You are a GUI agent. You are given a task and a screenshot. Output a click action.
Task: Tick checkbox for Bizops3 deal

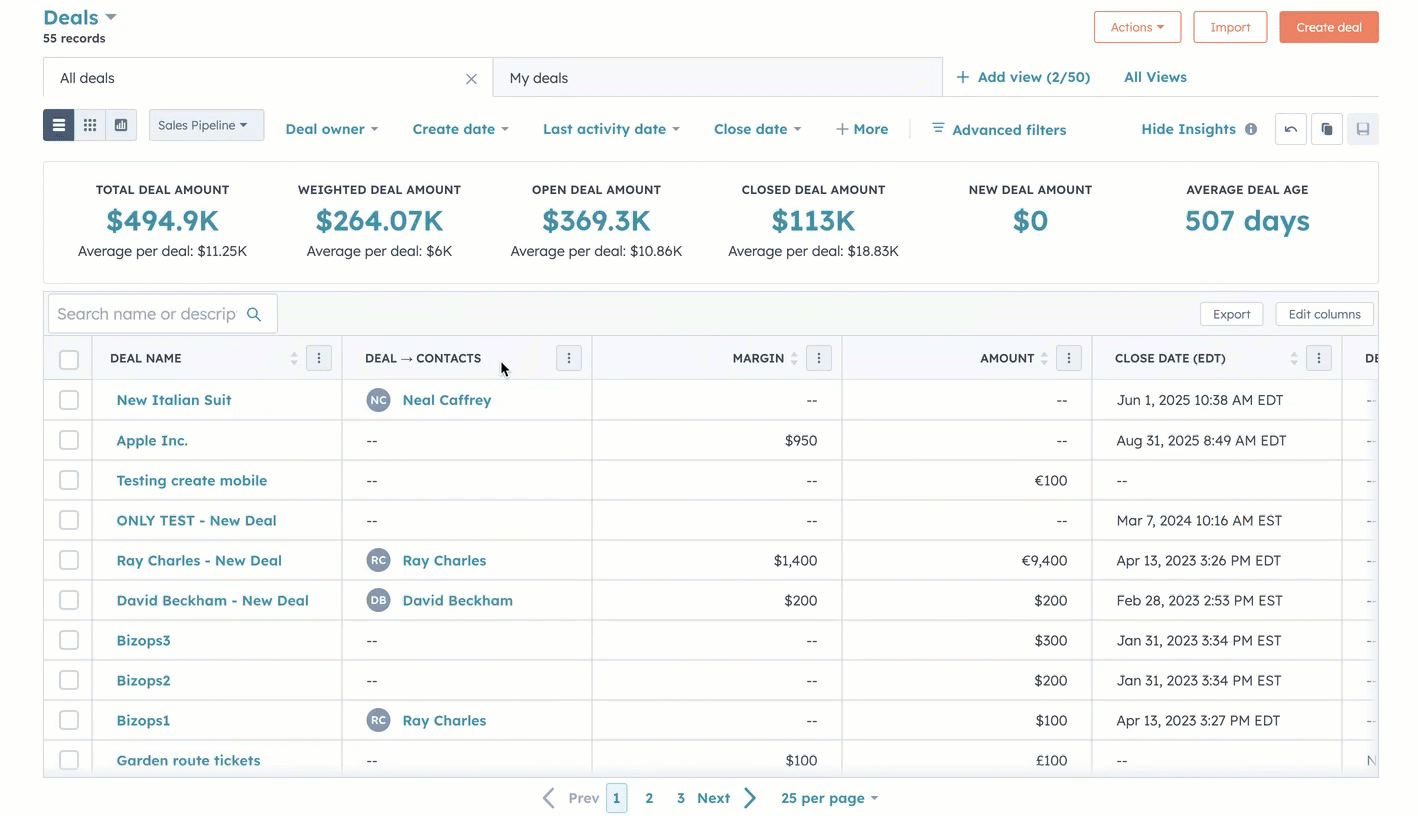pos(69,640)
